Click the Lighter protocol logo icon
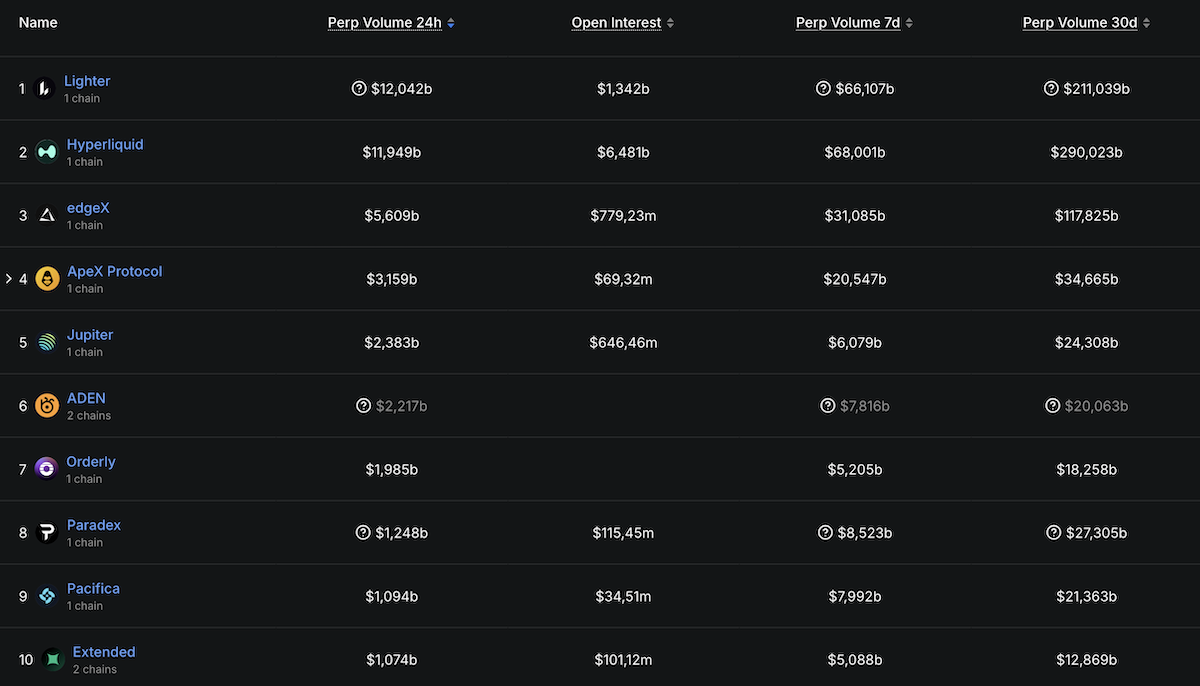The image size is (1200, 686). tap(44, 89)
